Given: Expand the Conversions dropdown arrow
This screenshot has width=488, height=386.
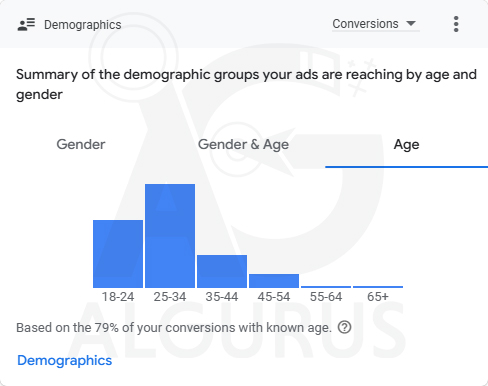Looking at the screenshot, I should tap(411, 23).
